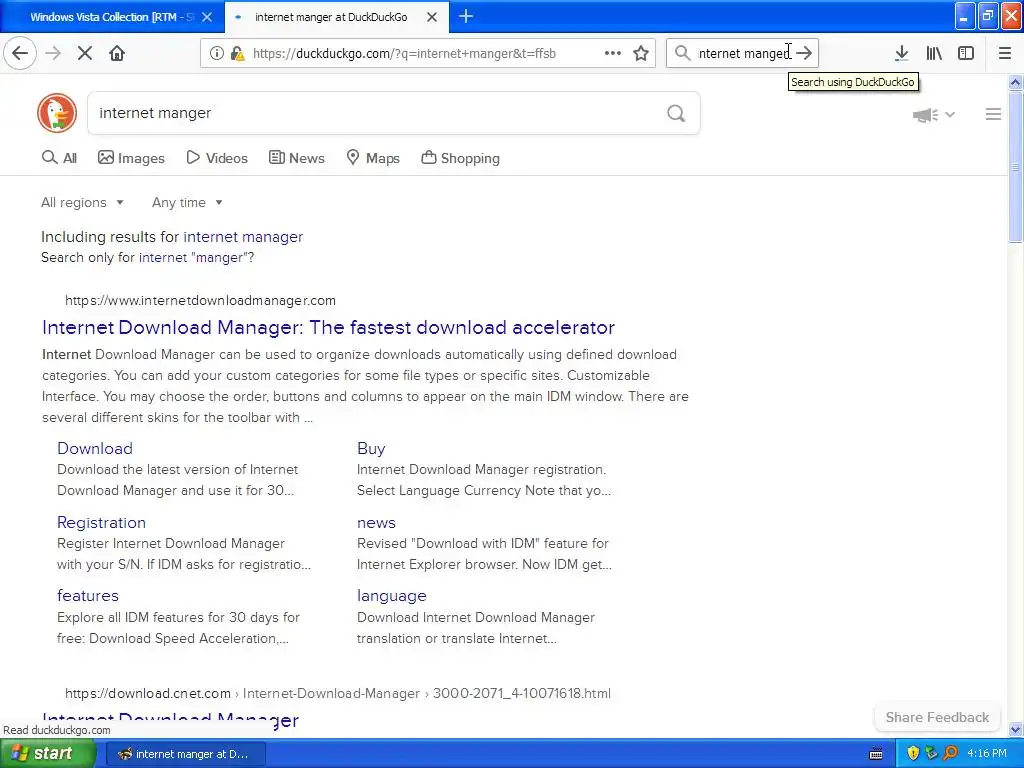
Task: Open the Registration sitelink
Action: tap(101, 522)
